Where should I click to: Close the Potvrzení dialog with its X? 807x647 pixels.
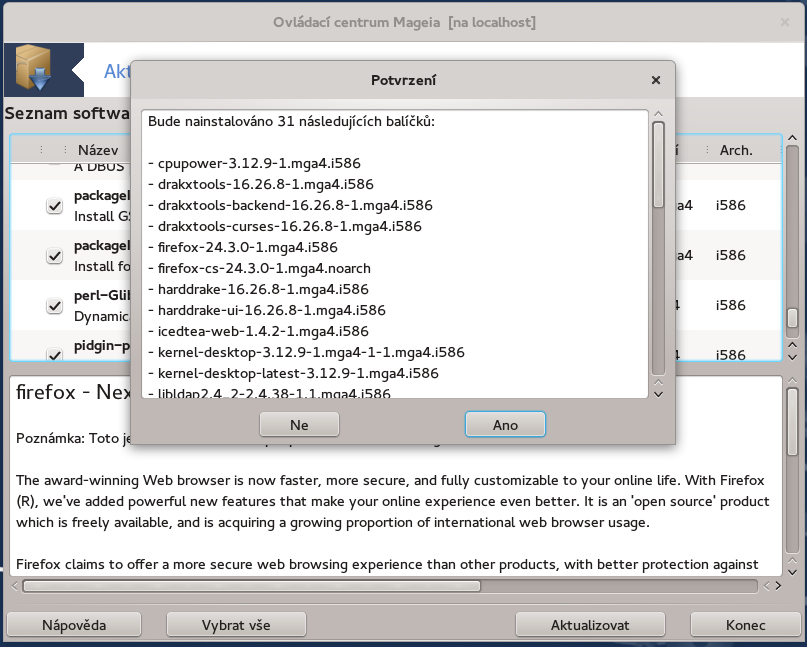pyautogui.click(x=656, y=80)
